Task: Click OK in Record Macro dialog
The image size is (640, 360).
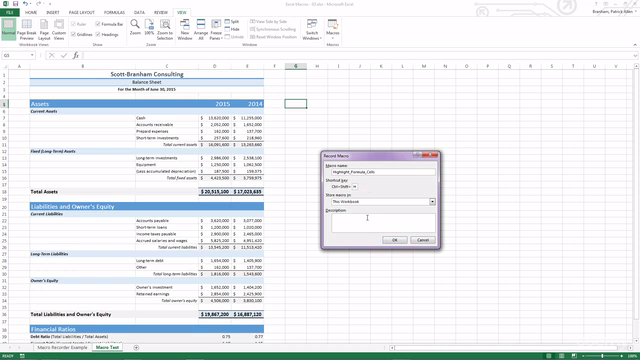Action: click(395, 240)
